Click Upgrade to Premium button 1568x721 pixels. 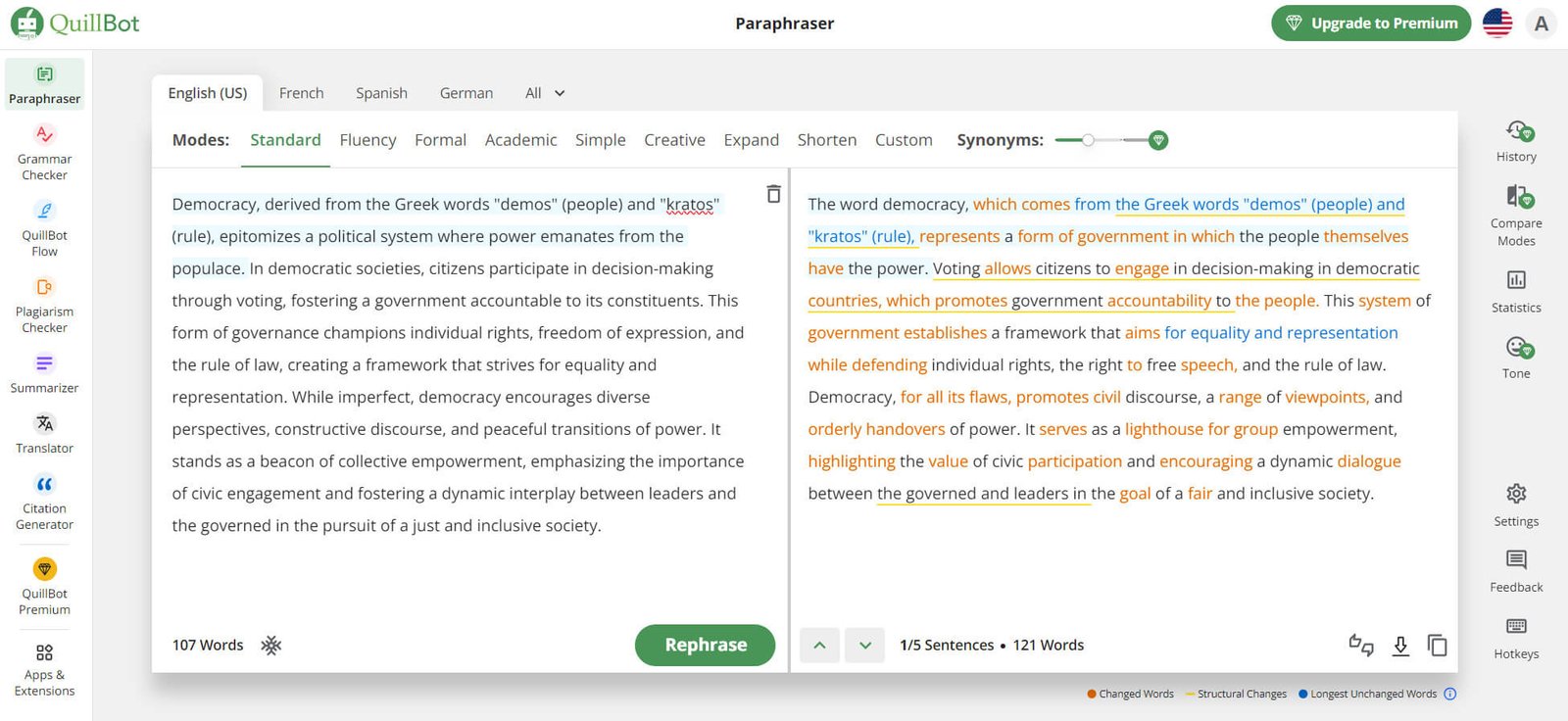pyautogui.click(x=1370, y=24)
